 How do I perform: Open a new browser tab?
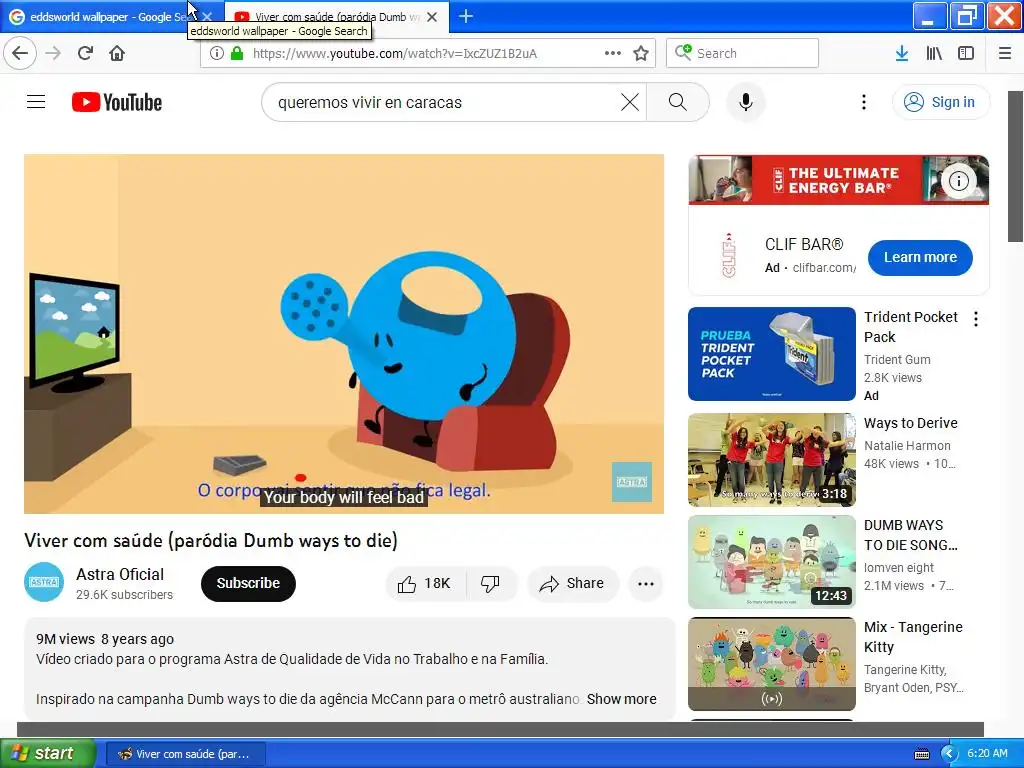(466, 16)
